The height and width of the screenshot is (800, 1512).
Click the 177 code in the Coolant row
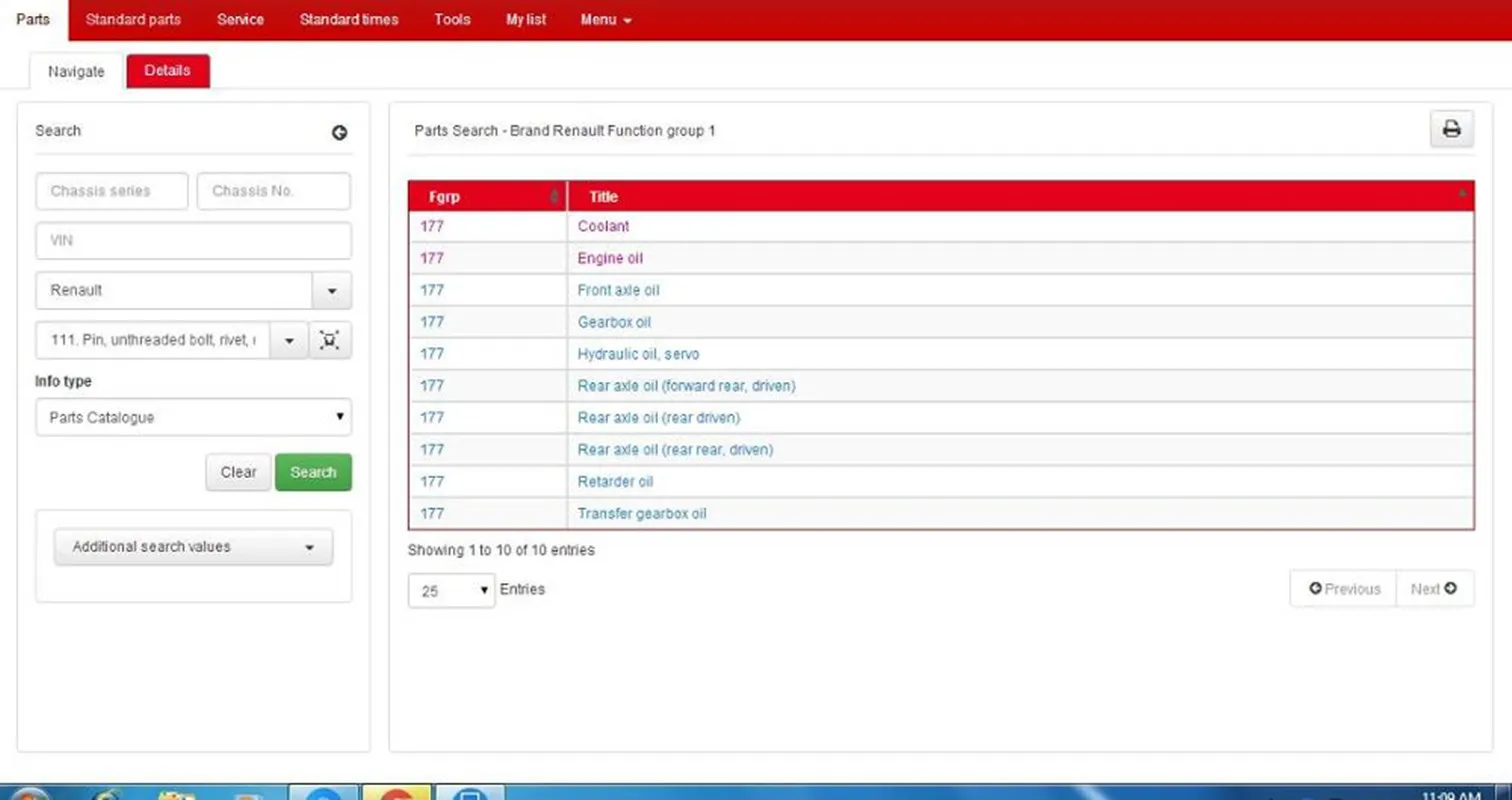point(432,227)
